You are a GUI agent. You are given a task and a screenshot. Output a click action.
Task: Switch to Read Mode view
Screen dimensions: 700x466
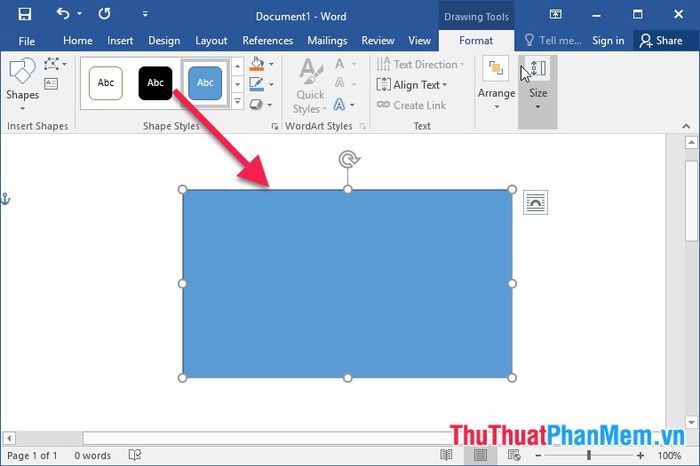tap(446, 455)
